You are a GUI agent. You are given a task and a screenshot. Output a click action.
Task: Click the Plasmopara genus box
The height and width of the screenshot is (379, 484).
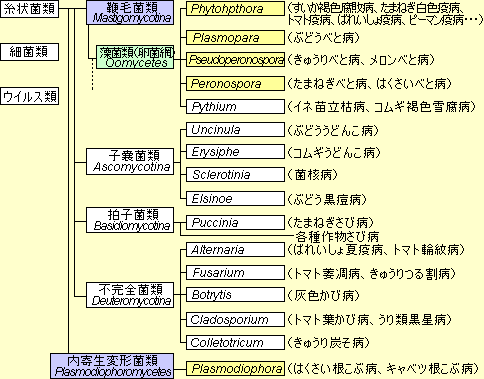[x=235, y=37]
